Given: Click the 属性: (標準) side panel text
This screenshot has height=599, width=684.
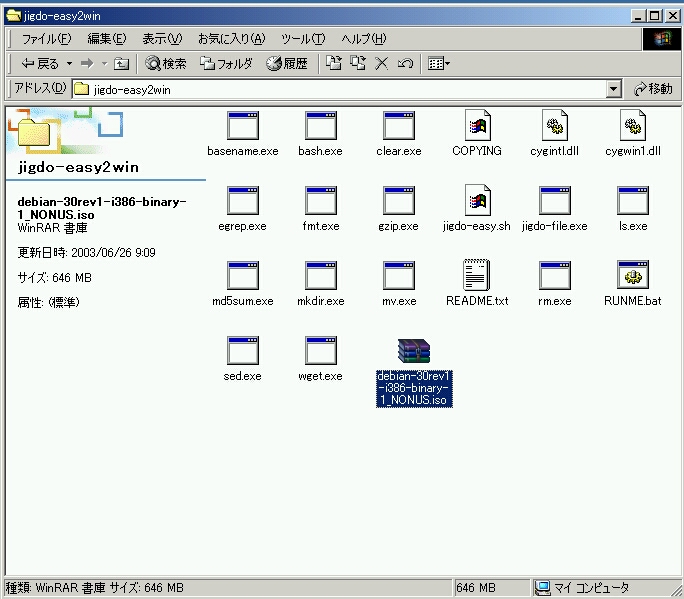Looking at the screenshot, I should [48, 302].
